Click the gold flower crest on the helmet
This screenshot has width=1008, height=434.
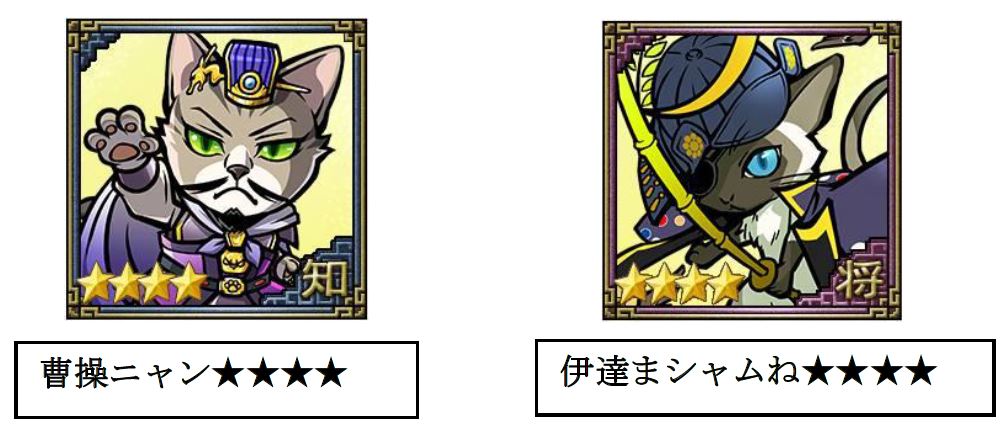692,145
